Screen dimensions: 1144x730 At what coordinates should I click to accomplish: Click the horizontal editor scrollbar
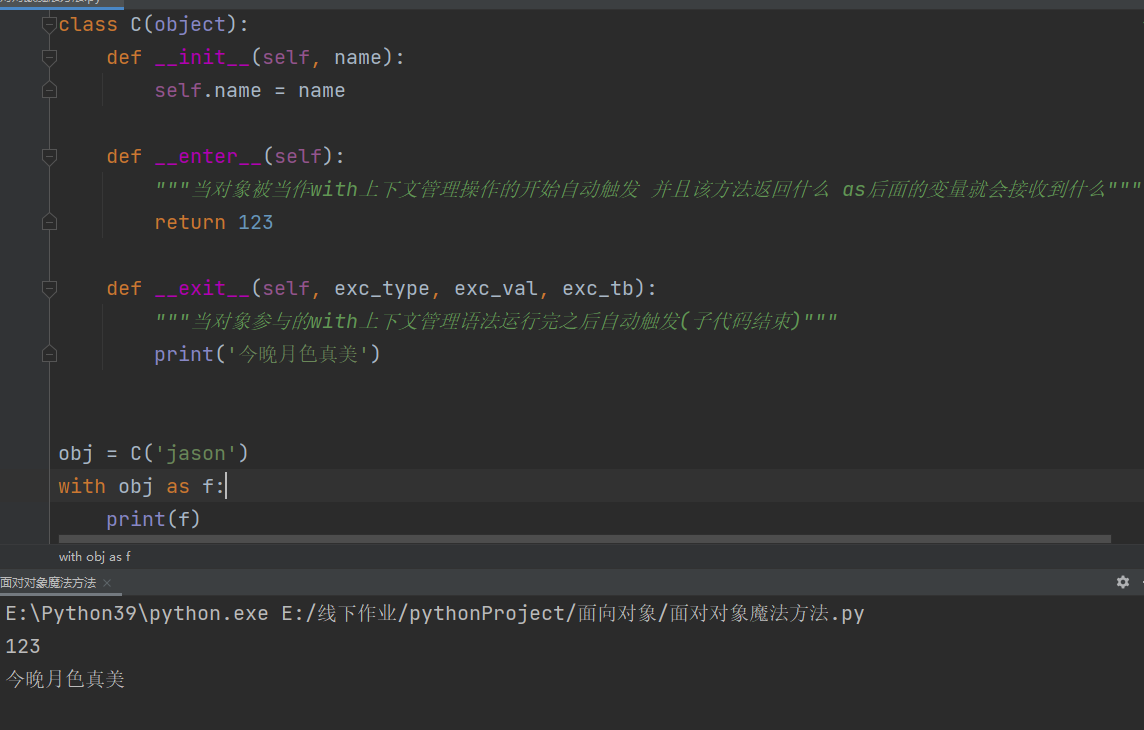pyautogui.click(x=584, y=539)
